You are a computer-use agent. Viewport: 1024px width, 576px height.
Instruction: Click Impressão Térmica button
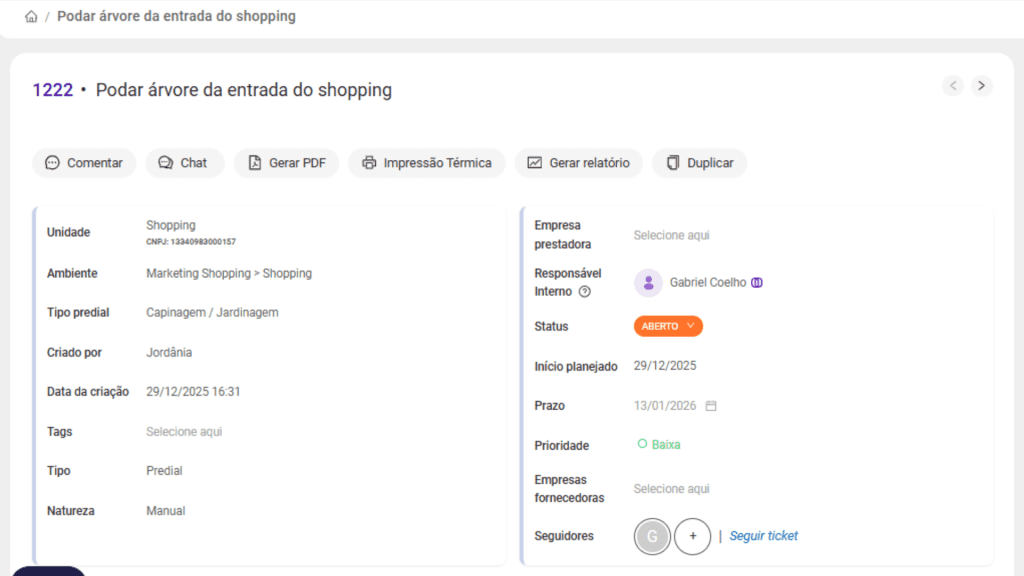[427, 163]
